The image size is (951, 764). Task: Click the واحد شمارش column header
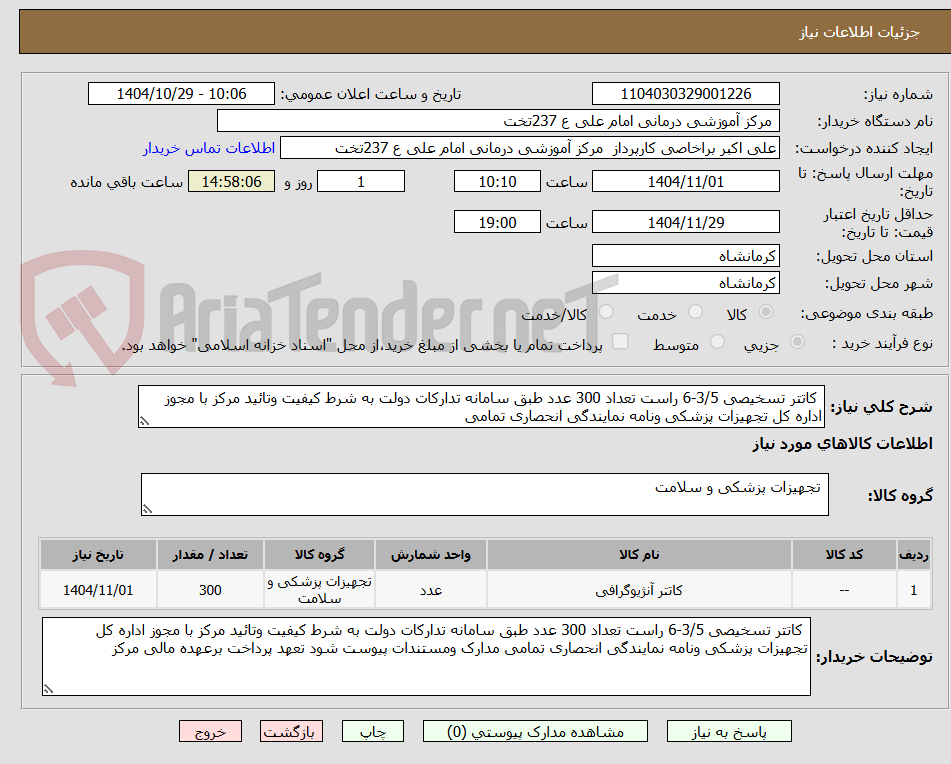pos(431,555)
